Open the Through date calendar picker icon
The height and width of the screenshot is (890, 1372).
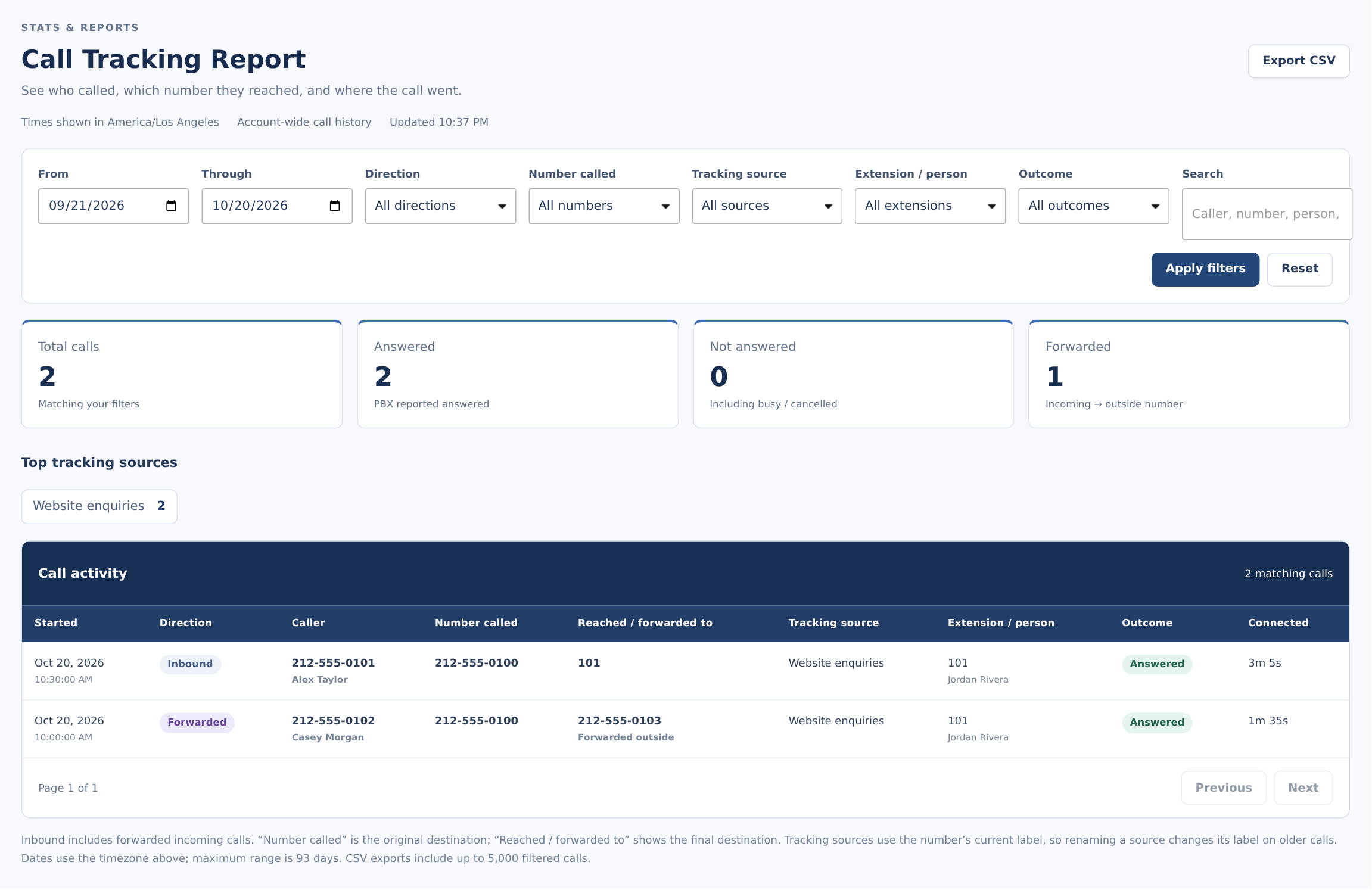click(335, 206)
